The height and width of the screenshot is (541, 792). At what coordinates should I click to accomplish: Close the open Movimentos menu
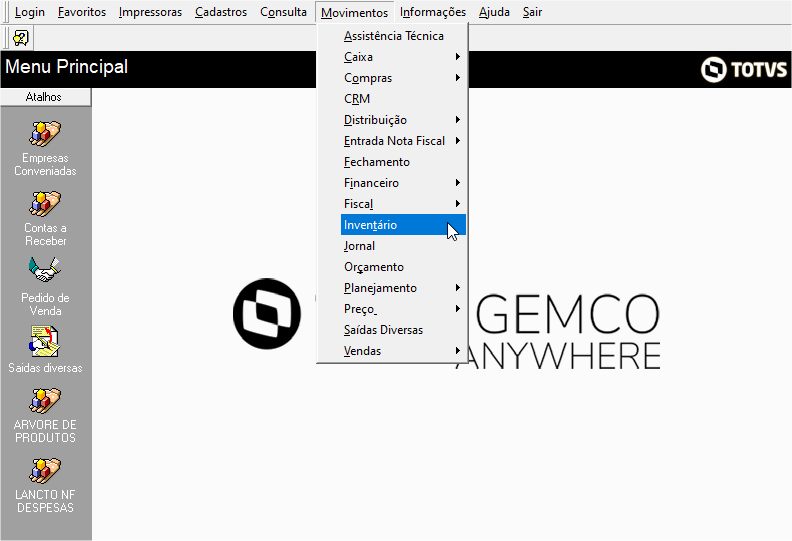[354, 12]
